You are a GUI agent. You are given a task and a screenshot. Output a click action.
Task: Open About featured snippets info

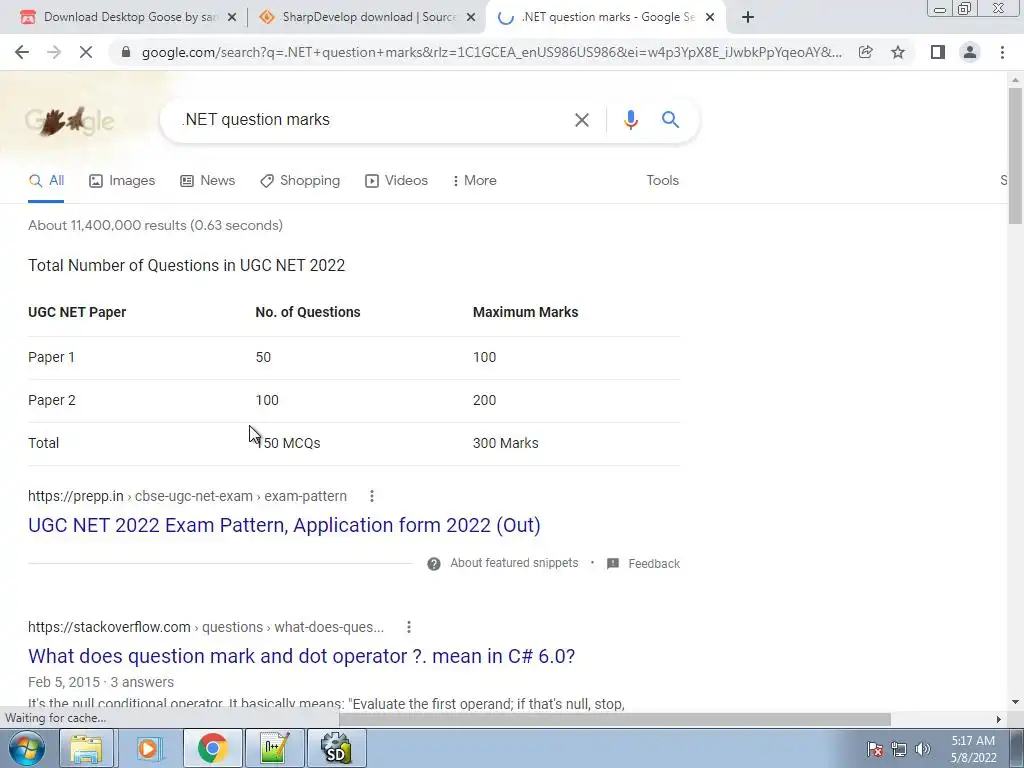click(503, 564)
